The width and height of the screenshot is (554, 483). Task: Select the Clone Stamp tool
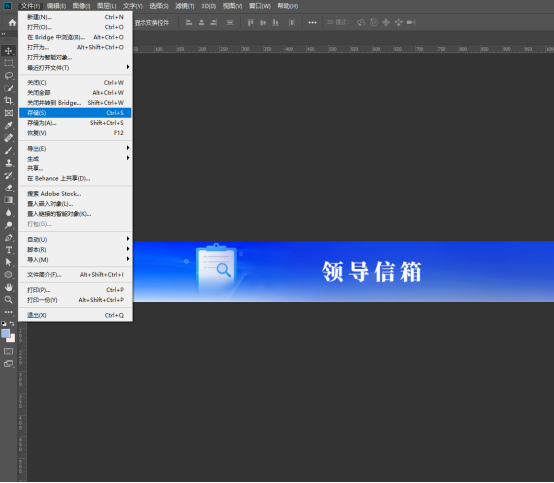(8, 163)
